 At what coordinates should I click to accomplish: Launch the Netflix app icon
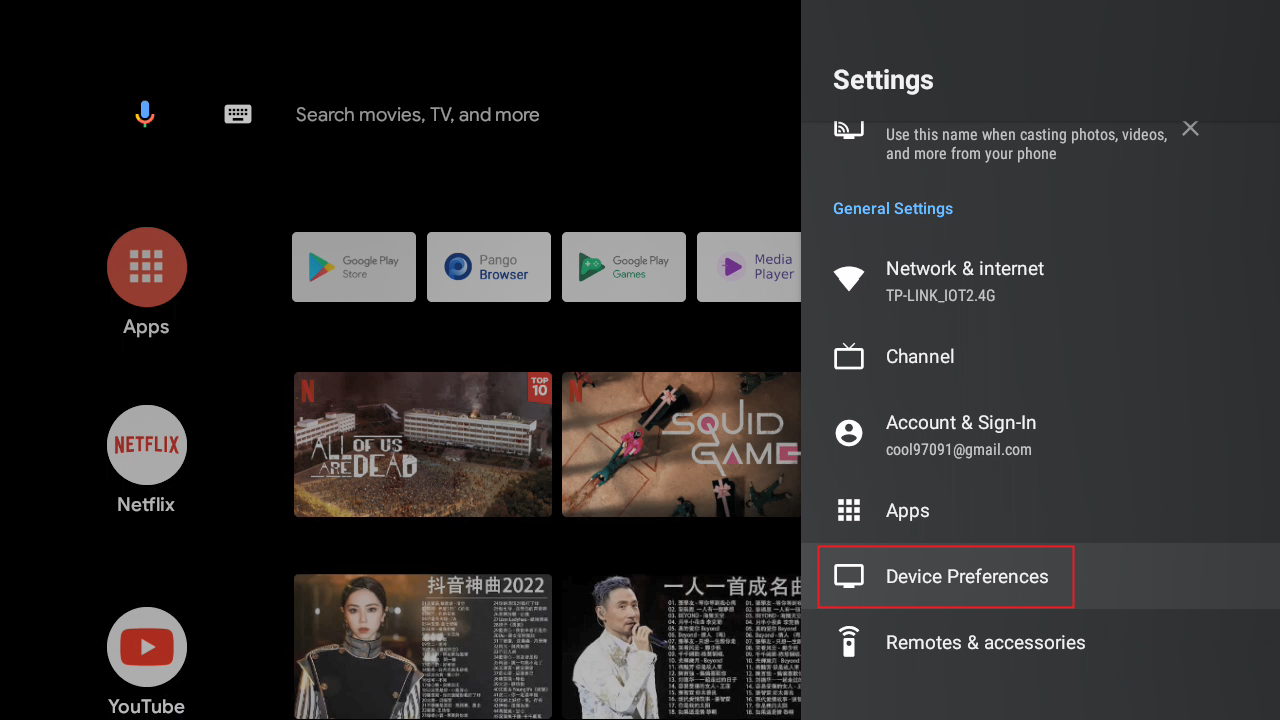(x=147, y=445)
